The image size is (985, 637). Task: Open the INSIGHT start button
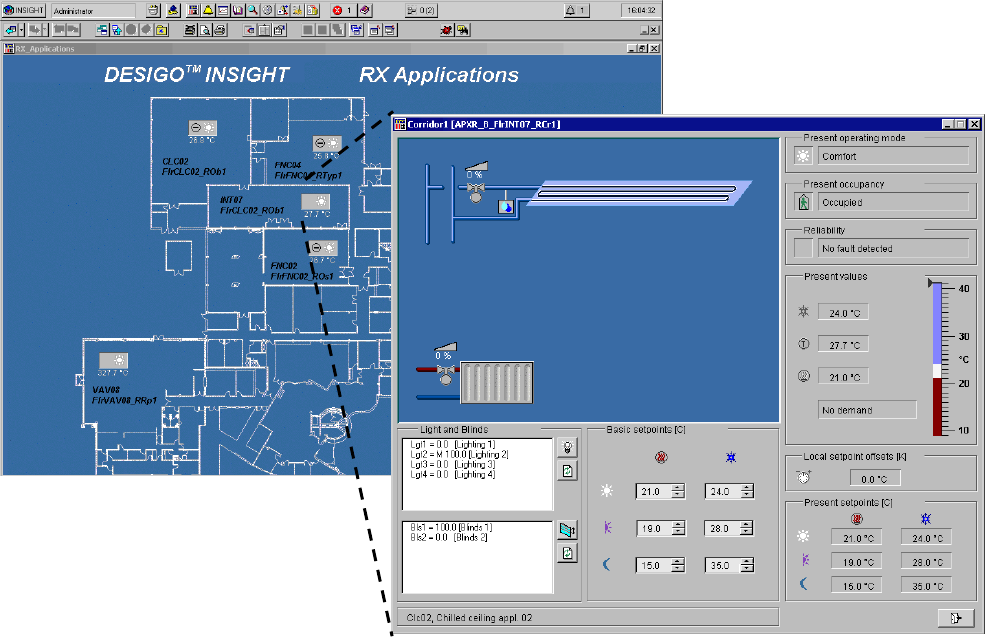point(24,10)
